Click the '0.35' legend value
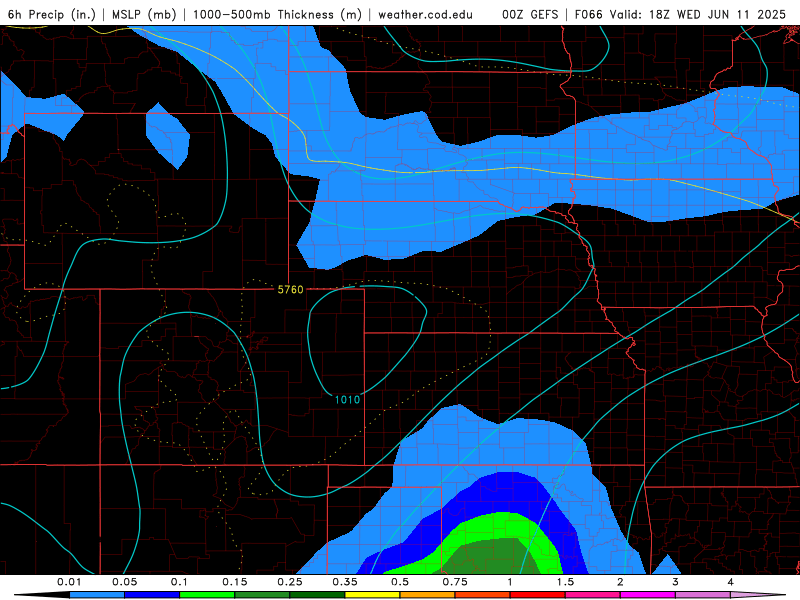The width and height of the screenshot is (800, 600). 345,582
